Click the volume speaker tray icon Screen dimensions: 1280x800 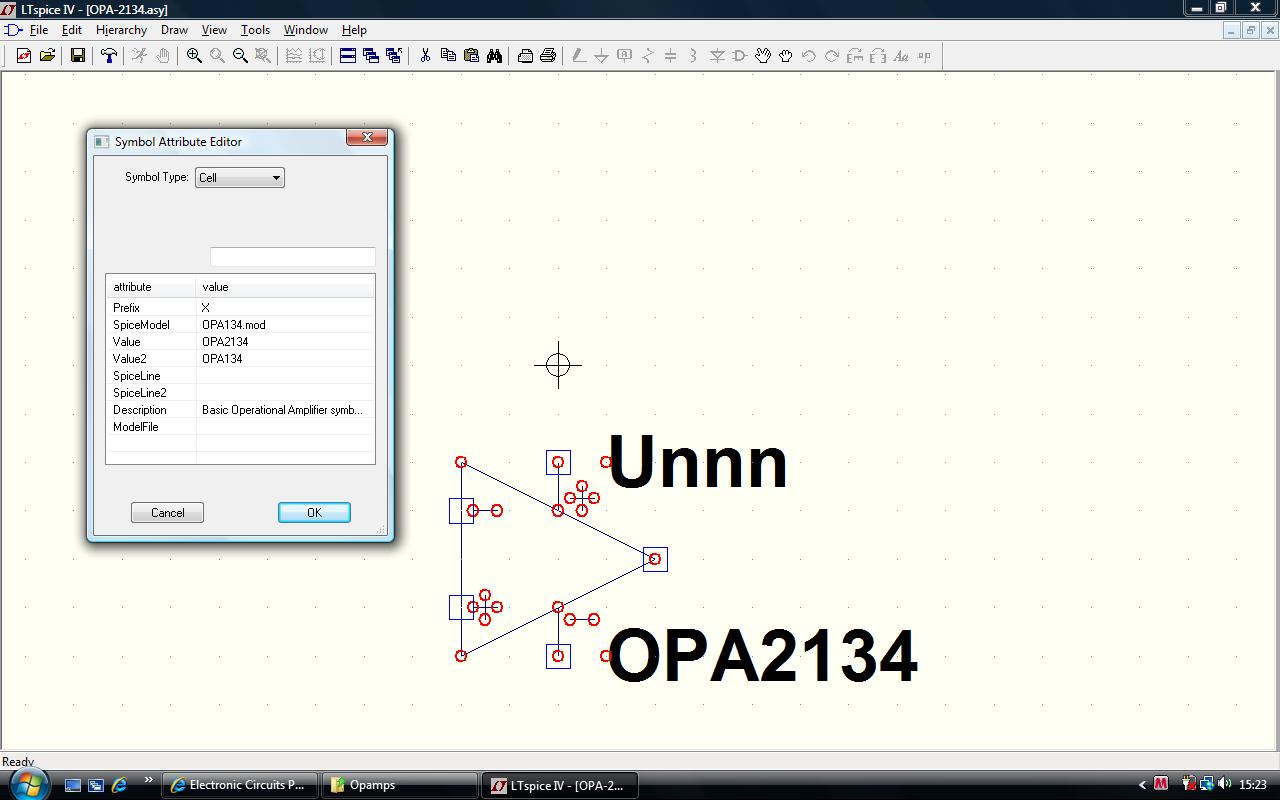point(1224,785)
